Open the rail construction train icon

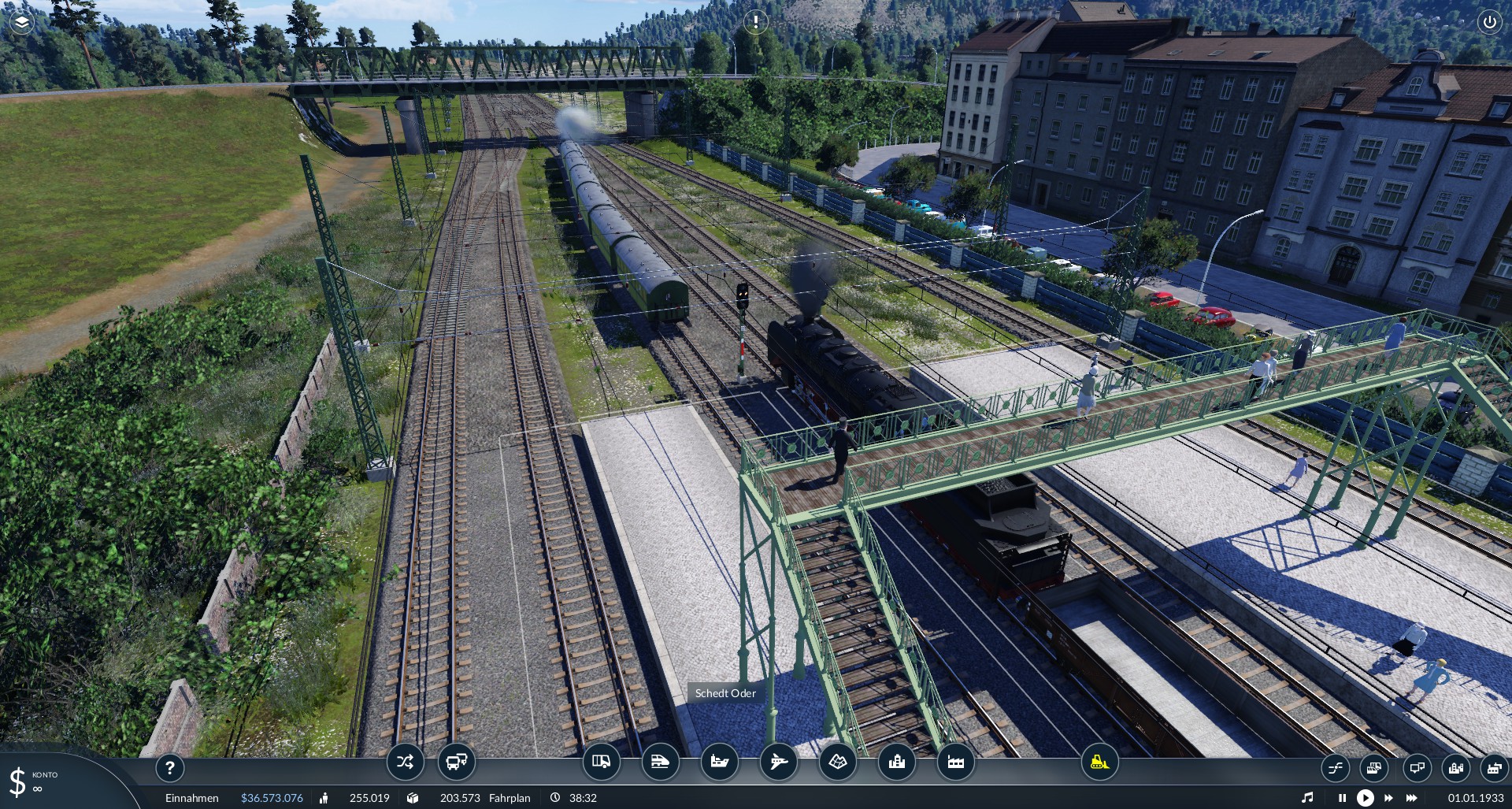[x=660, y=762]
